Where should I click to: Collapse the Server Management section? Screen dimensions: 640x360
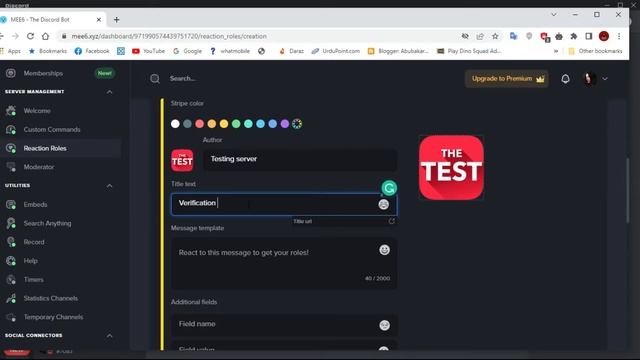109,92
